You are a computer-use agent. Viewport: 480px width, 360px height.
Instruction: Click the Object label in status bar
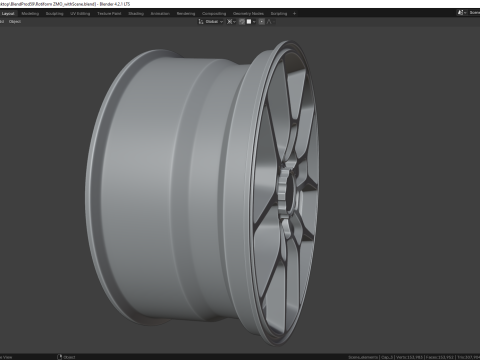point(69,357)
